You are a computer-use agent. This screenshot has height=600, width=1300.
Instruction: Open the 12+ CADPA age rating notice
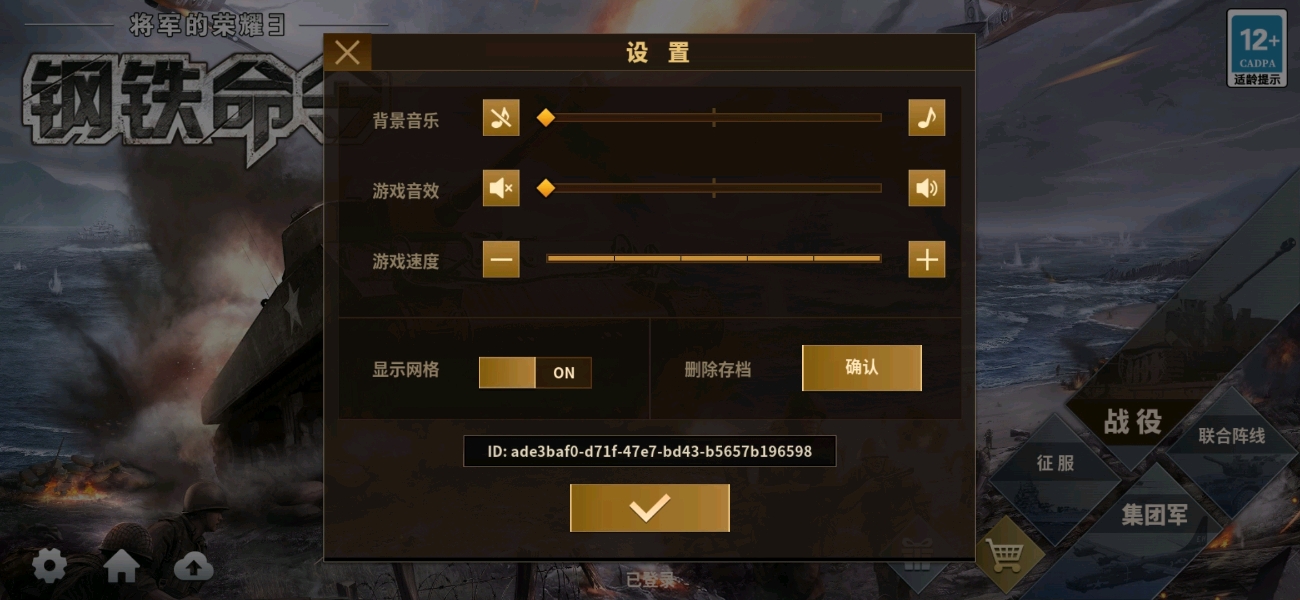point(1257,48)
